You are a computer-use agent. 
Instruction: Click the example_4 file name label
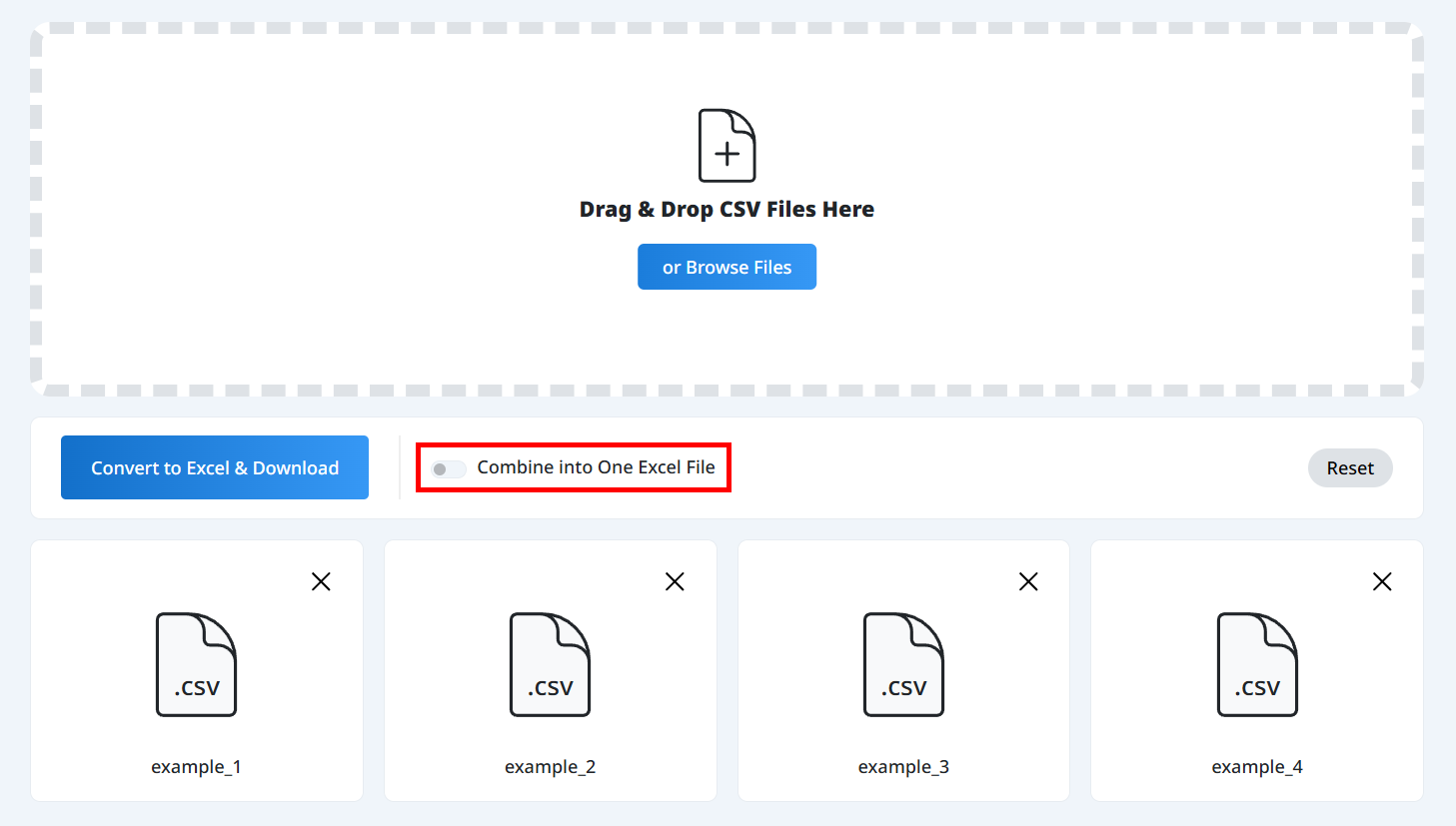(1257, 767)
